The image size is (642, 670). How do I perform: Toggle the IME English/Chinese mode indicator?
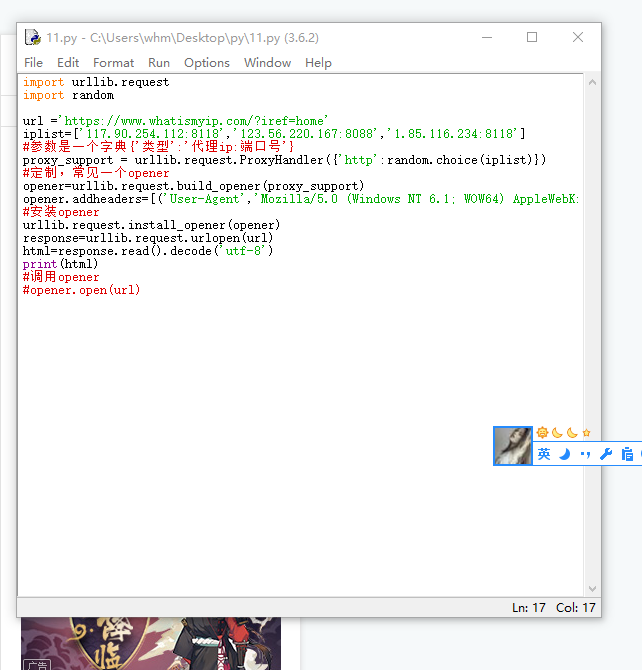tap(544, 454)
